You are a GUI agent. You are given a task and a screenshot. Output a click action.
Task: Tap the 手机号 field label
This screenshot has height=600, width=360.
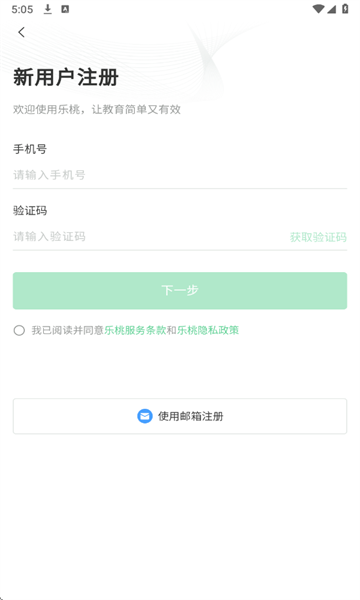(x=30, y=149)
